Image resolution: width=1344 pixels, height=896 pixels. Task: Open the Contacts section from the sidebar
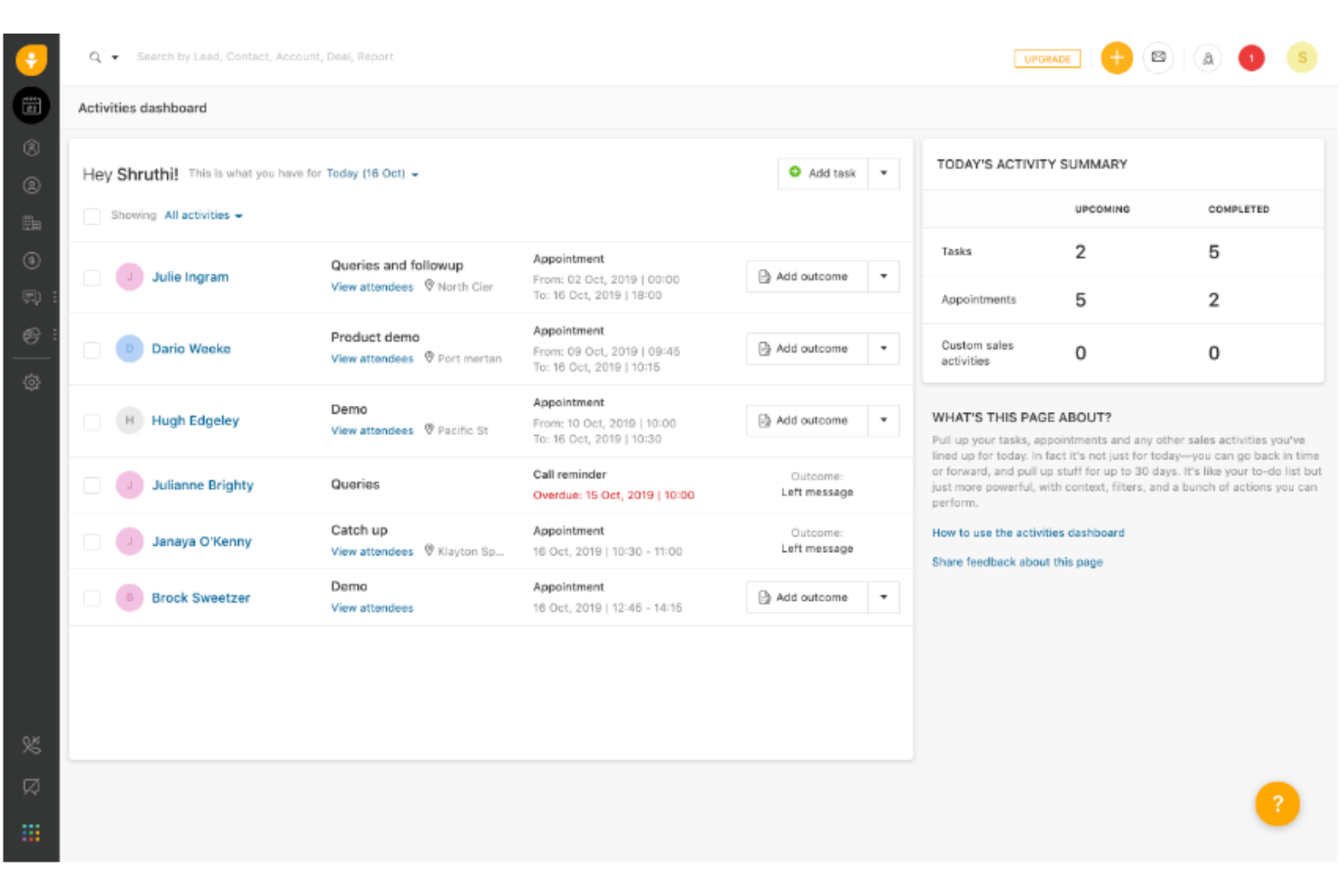(32, 184)
